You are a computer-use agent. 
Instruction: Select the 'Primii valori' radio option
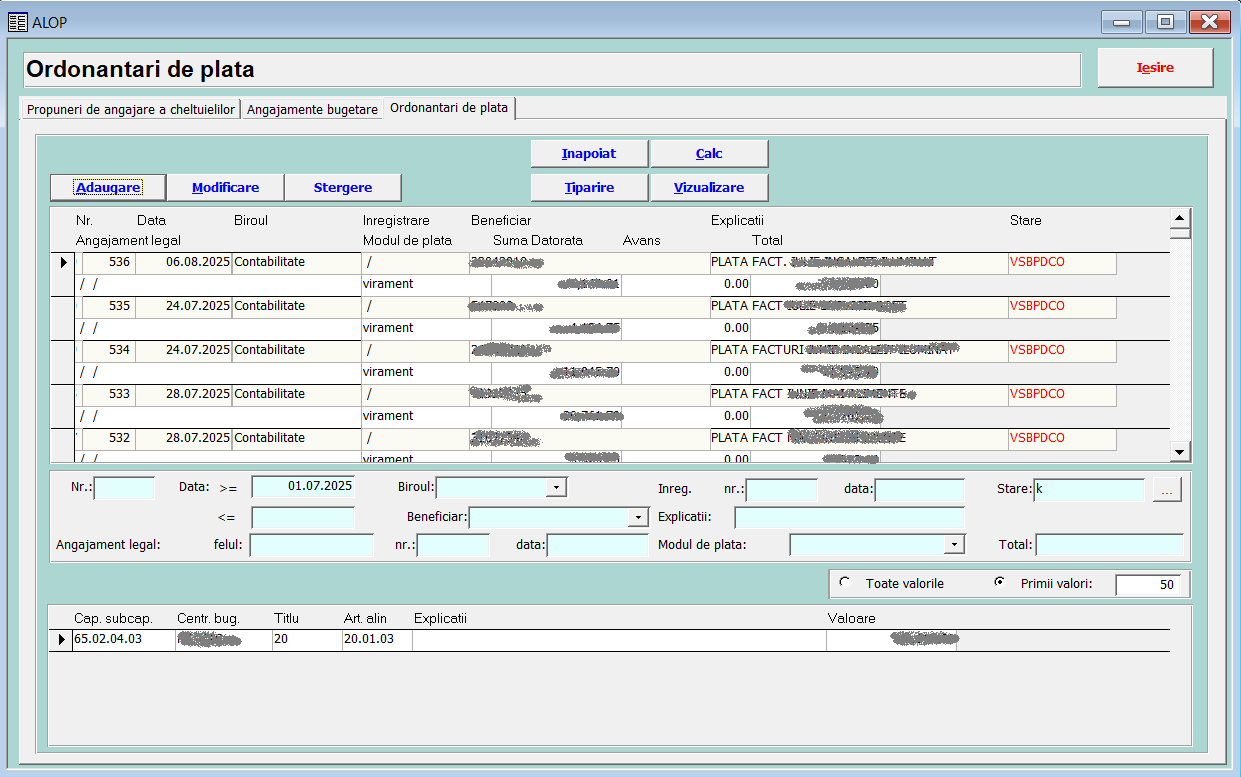(999, 583)
